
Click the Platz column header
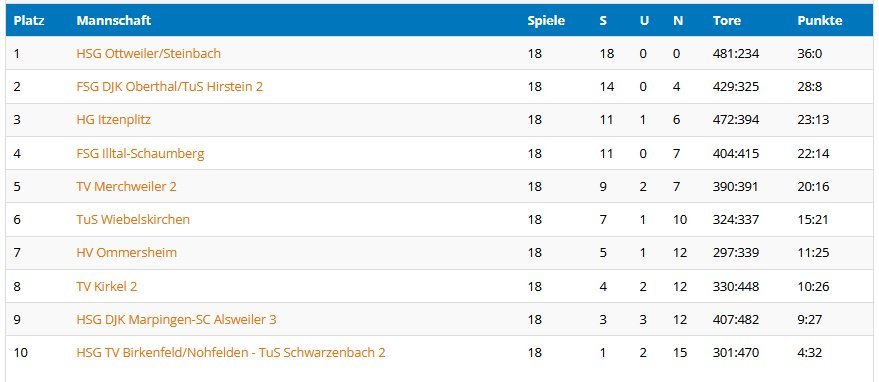[x=29, y=21]
